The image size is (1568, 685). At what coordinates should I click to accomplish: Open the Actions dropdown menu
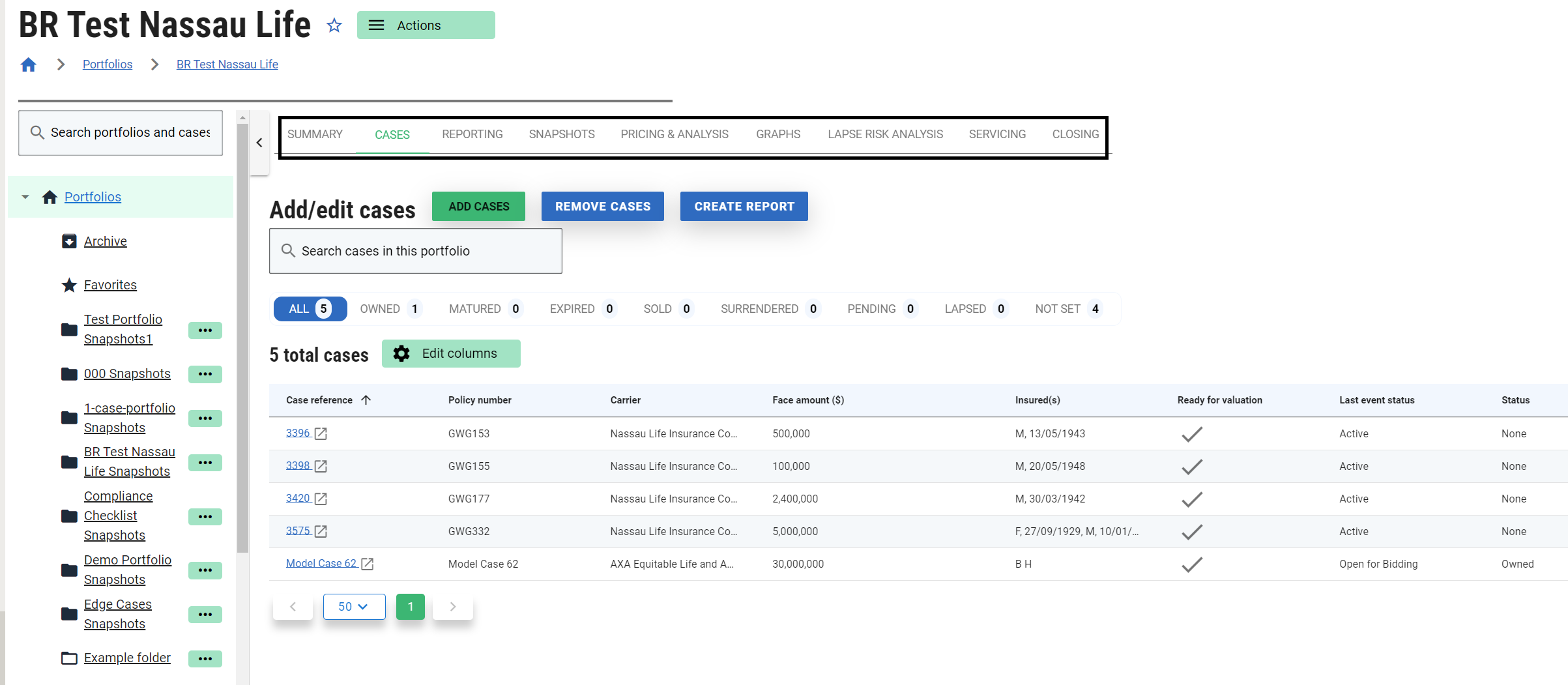(426, 25)
